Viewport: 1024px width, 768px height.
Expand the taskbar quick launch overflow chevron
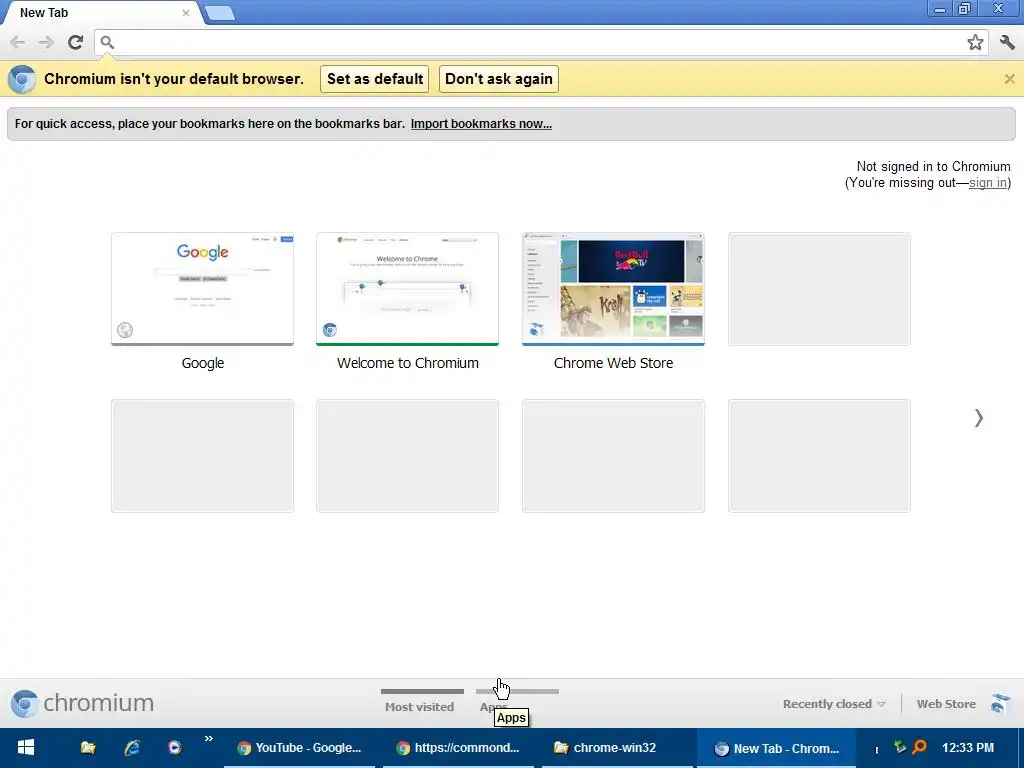[208, 739]
